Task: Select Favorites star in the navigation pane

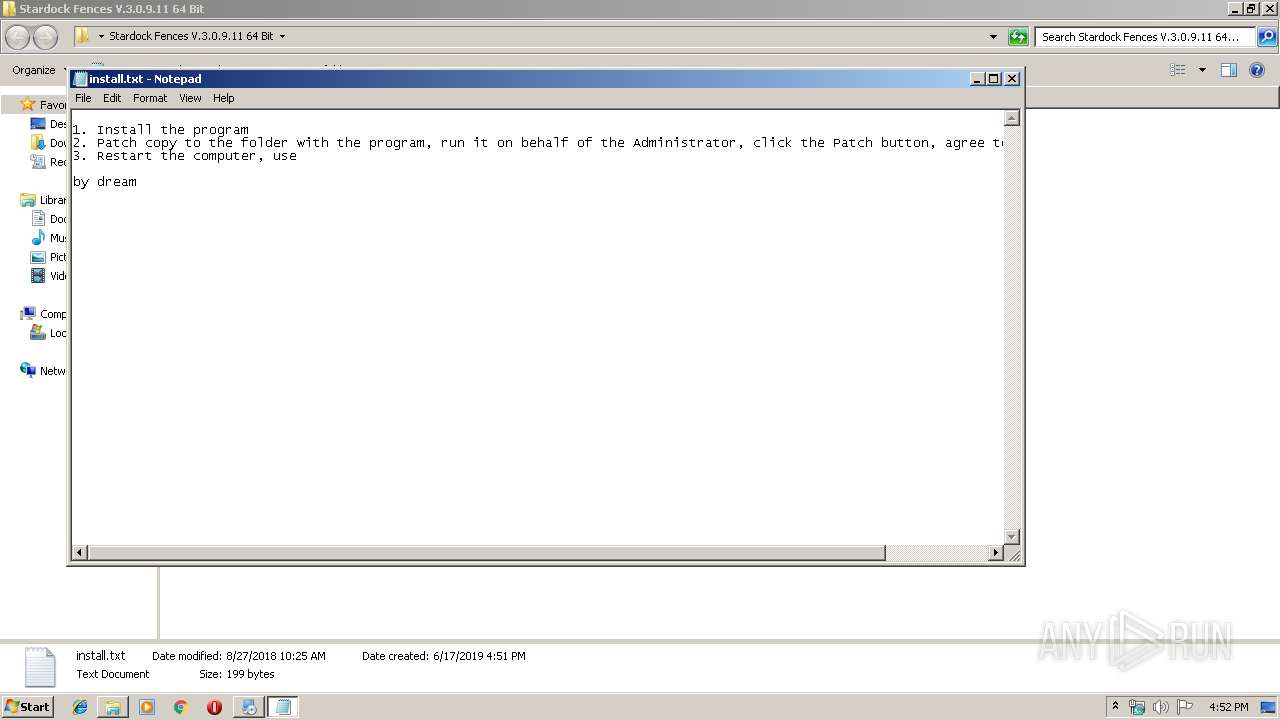Action: click(x=28, y=104)
